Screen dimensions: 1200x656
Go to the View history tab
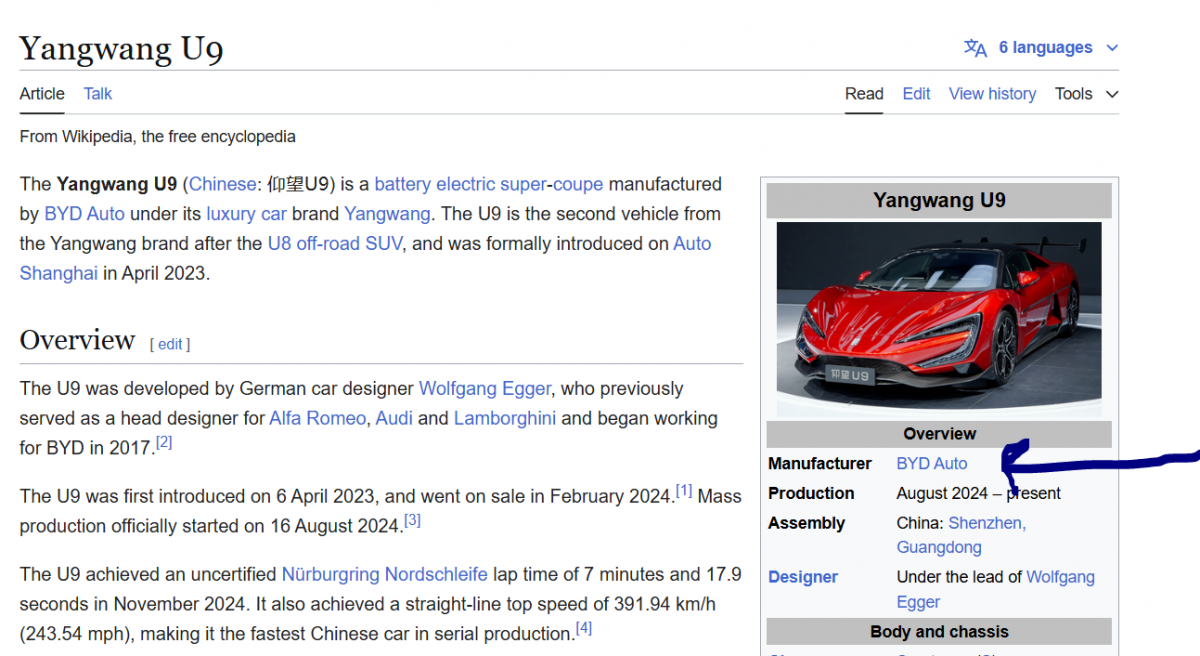coord(992,94)
